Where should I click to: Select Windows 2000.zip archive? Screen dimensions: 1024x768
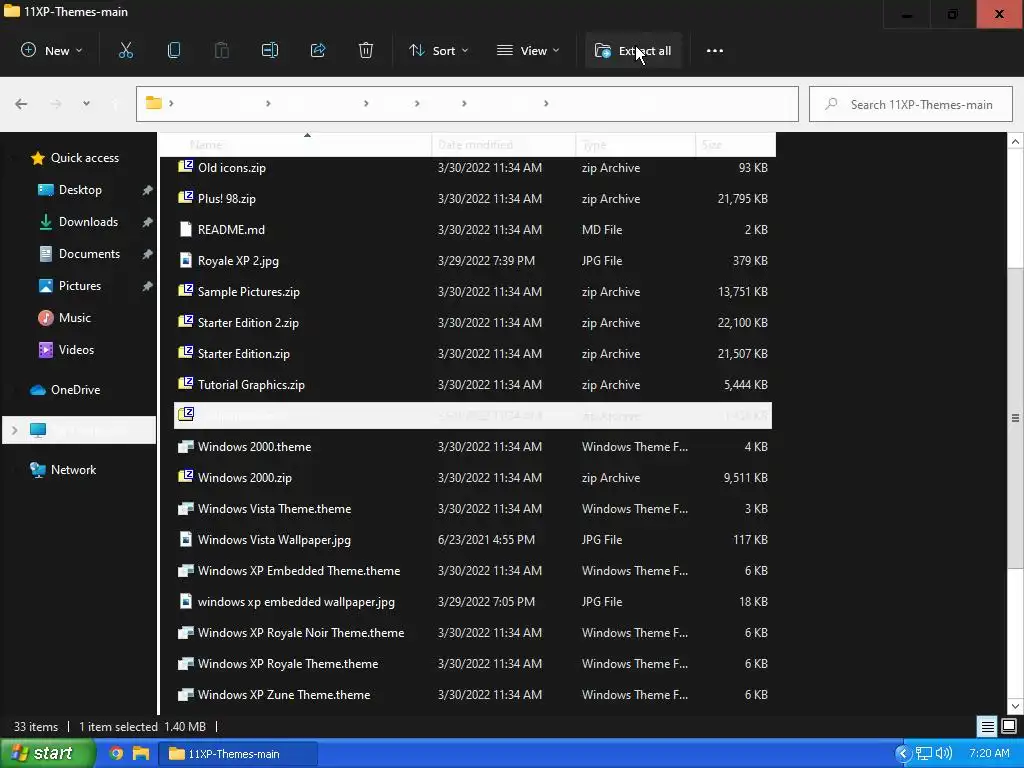click(x=473, y=478)
